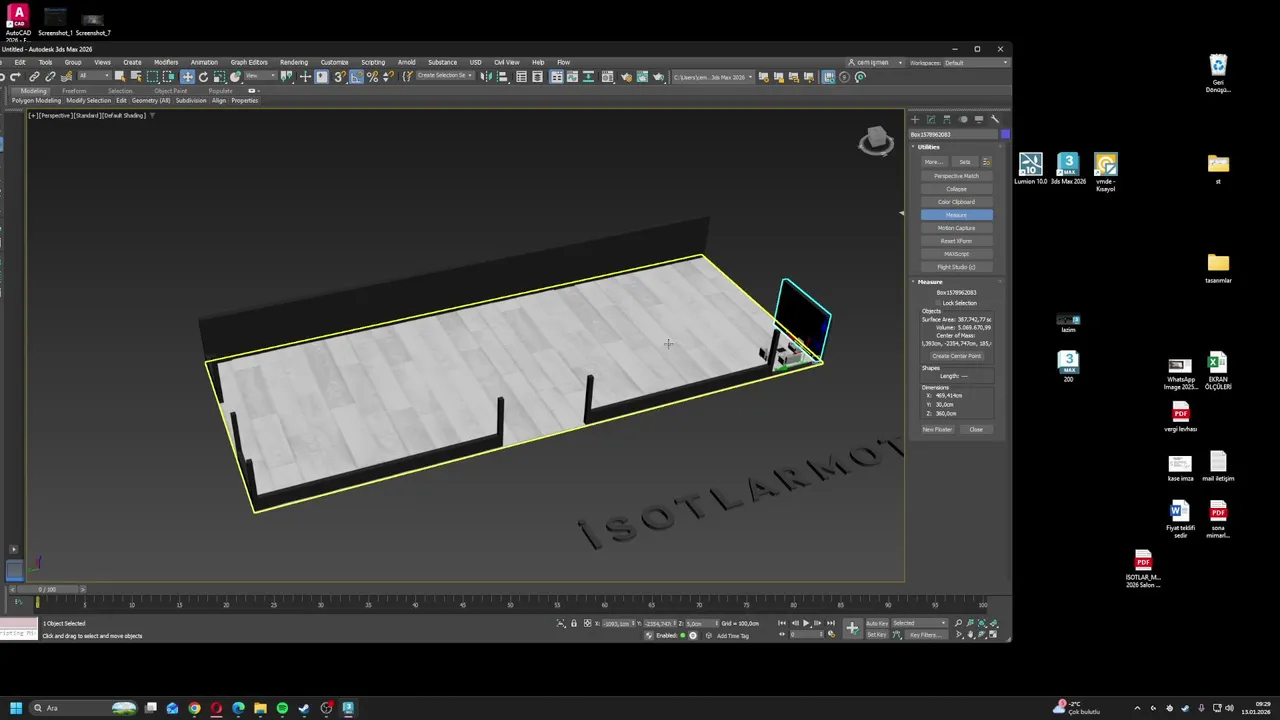Open the Create tab in command panel
The width and height of the screenshot is (1280, 720).
tap(915, 119)
